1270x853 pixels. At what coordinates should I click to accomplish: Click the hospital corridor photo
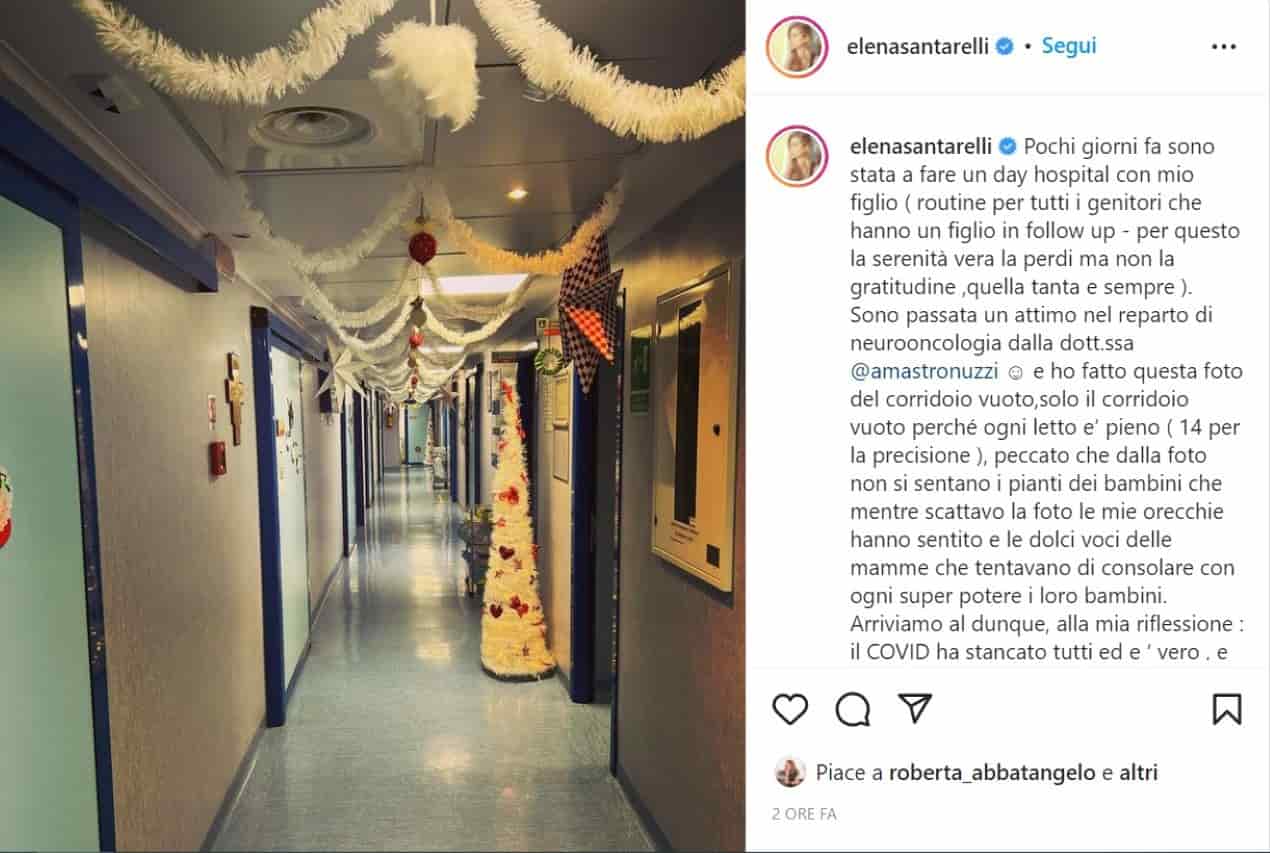(372, 426)
